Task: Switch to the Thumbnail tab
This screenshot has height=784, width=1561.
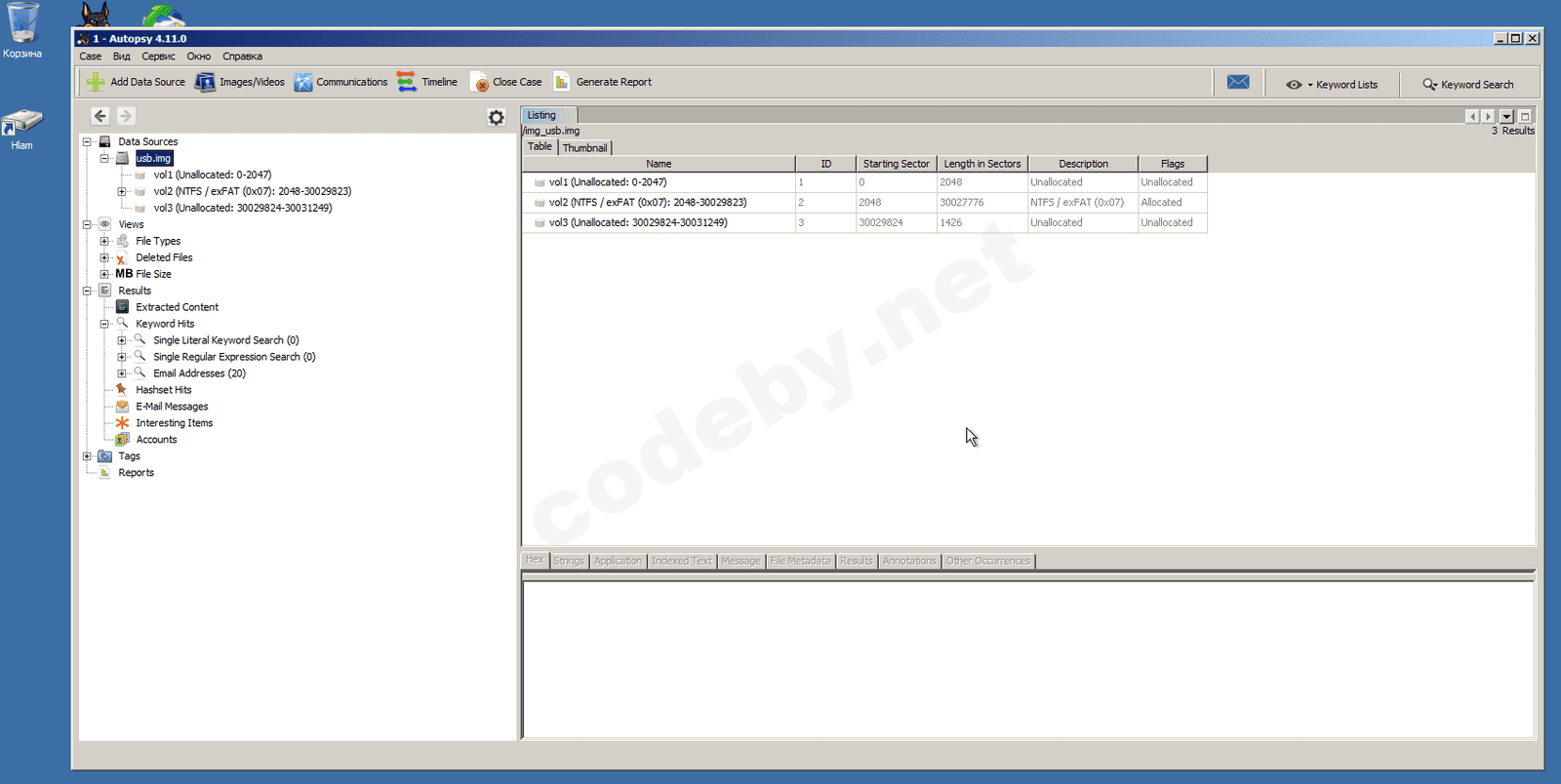Action: point(584,148)
